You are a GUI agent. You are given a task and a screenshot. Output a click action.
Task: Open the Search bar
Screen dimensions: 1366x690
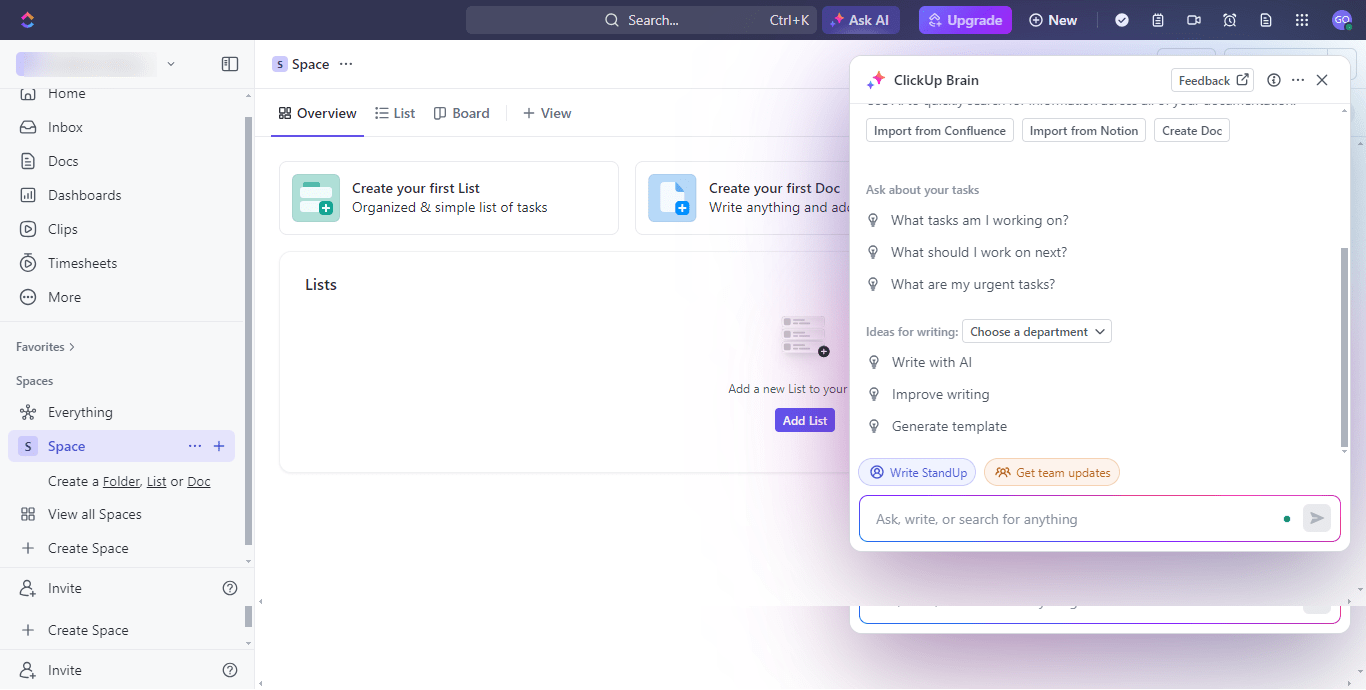(641, 20)
